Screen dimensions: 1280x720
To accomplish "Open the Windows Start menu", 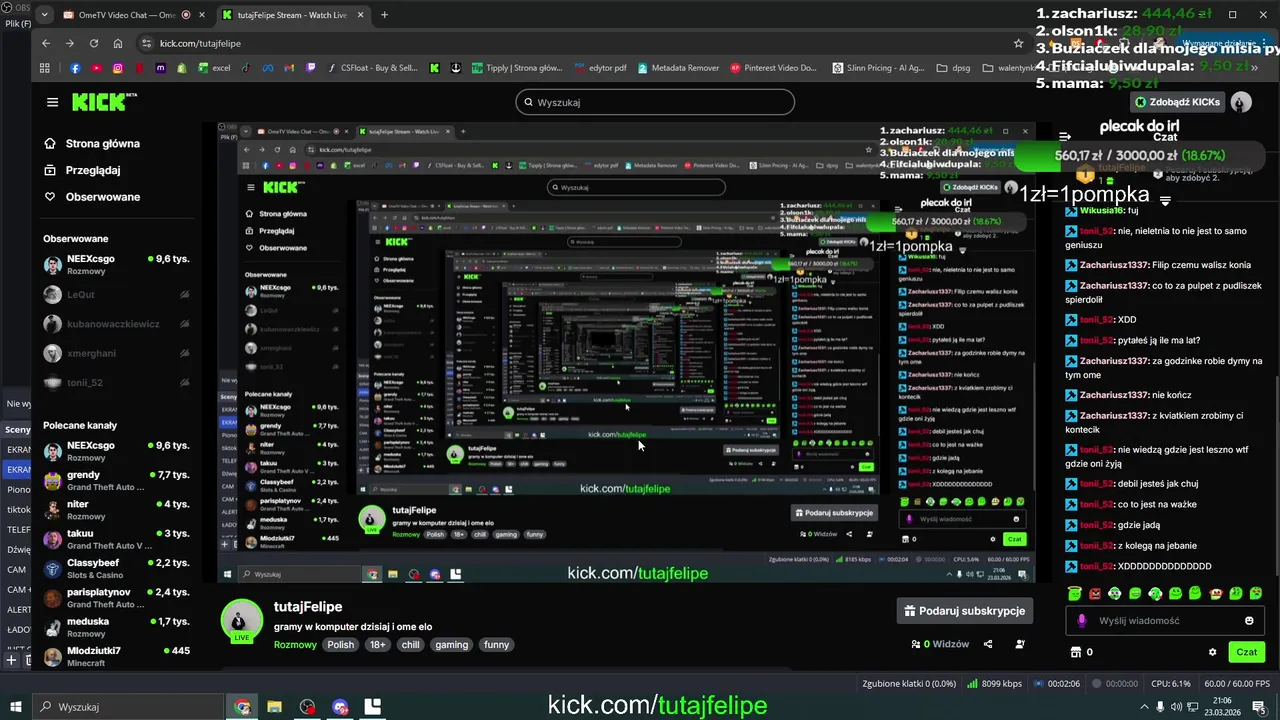I will point(16,707).
